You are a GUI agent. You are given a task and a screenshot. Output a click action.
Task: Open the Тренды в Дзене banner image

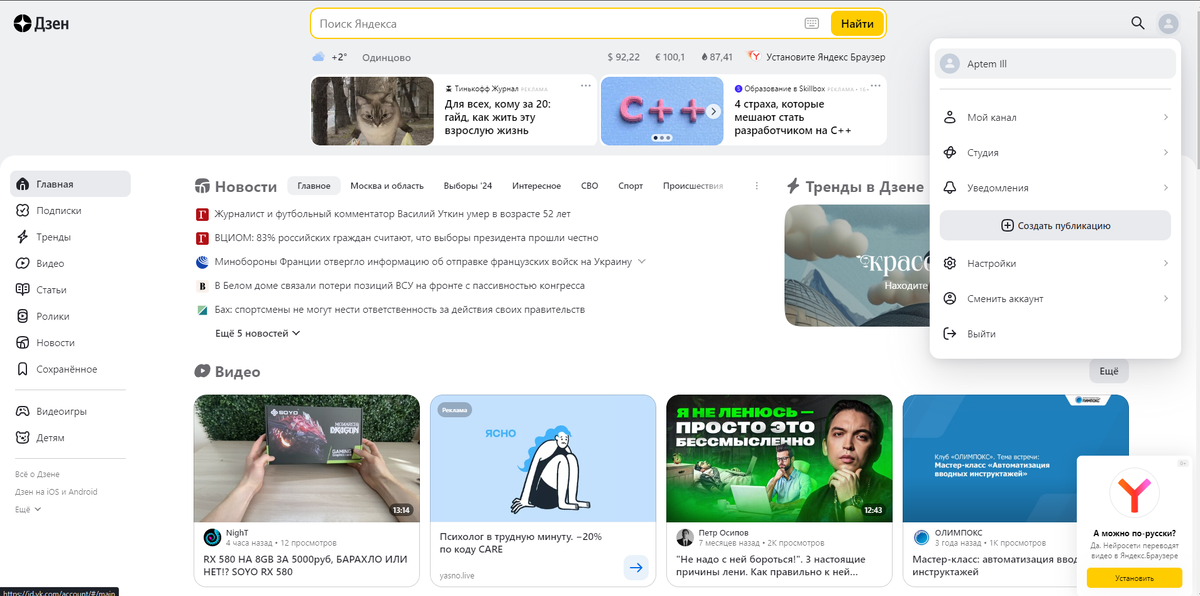(855, 265)
